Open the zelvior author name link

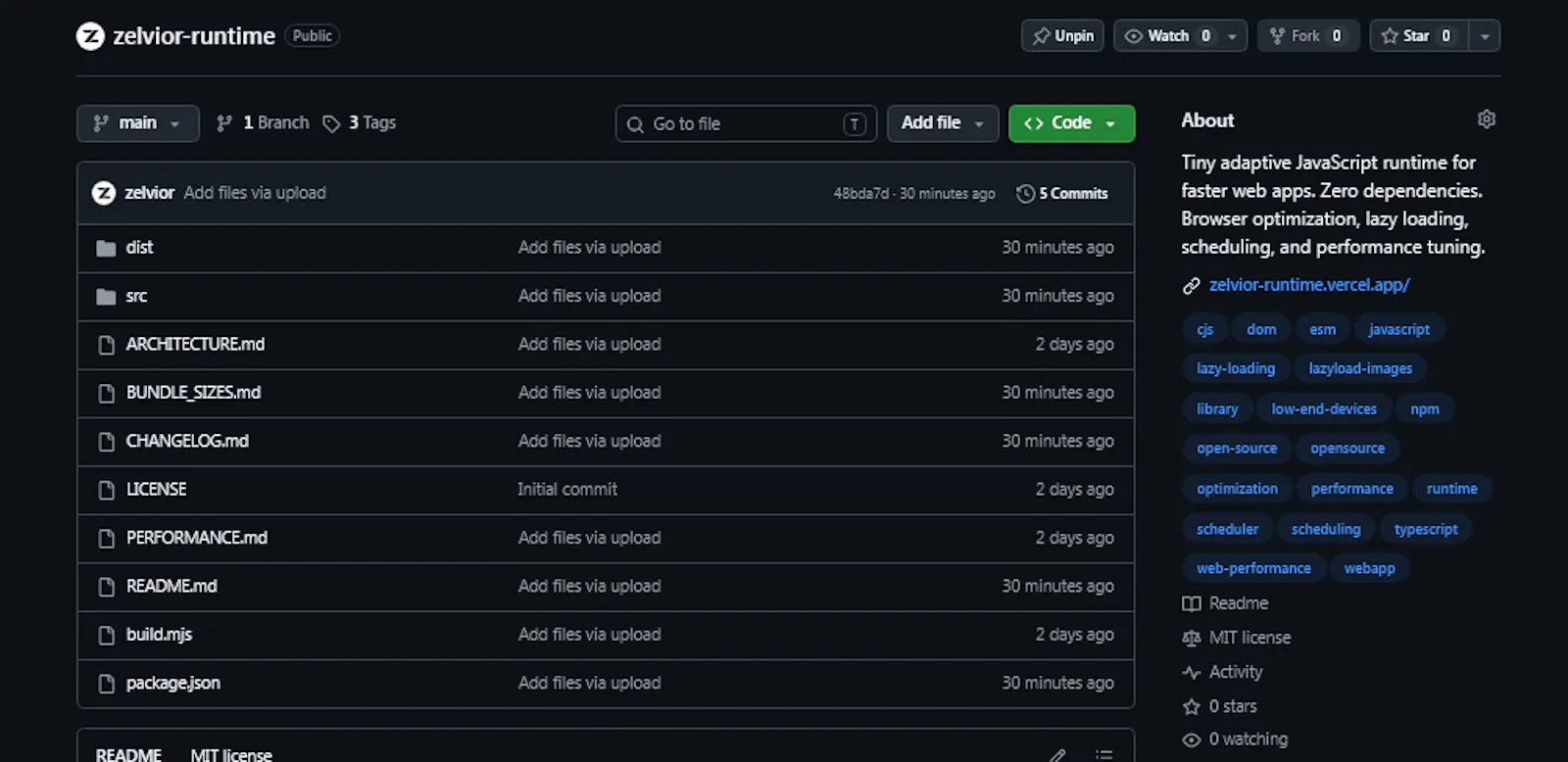(149, 193)
